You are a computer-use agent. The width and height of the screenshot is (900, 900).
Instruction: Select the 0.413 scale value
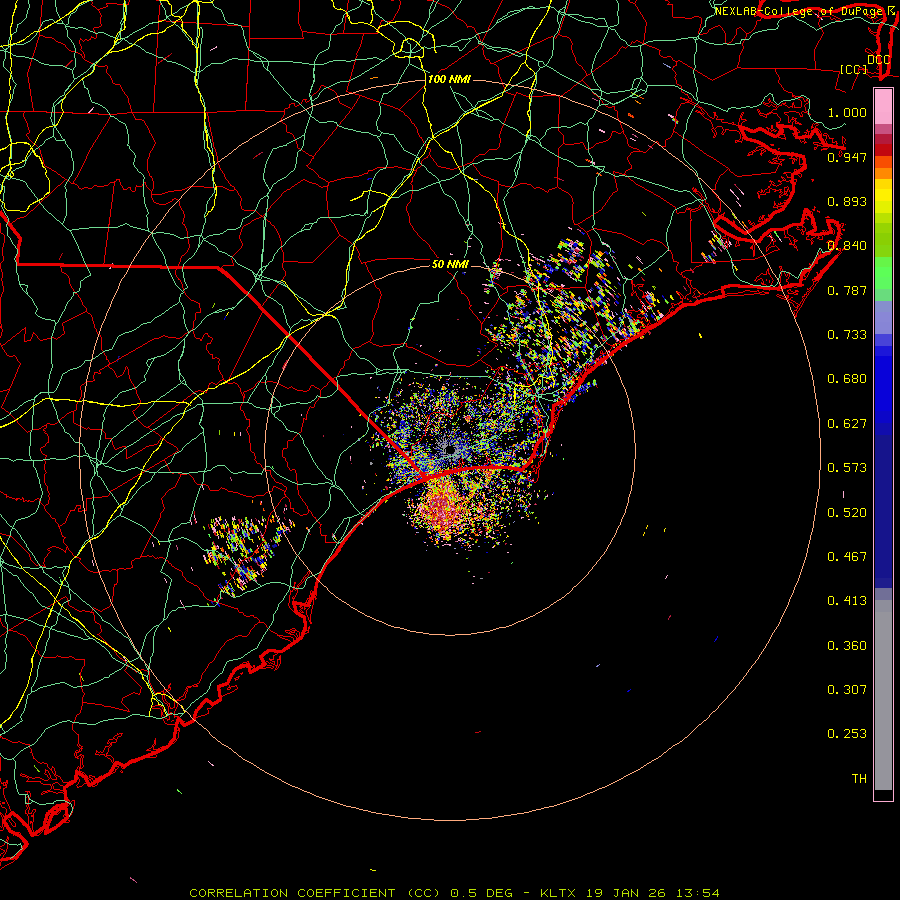(x=847, y=601)
